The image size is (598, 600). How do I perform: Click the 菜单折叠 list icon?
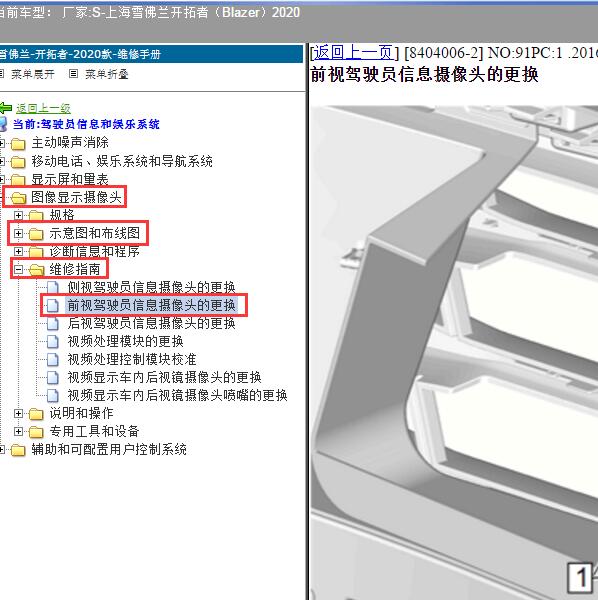[x=73, y=73]
